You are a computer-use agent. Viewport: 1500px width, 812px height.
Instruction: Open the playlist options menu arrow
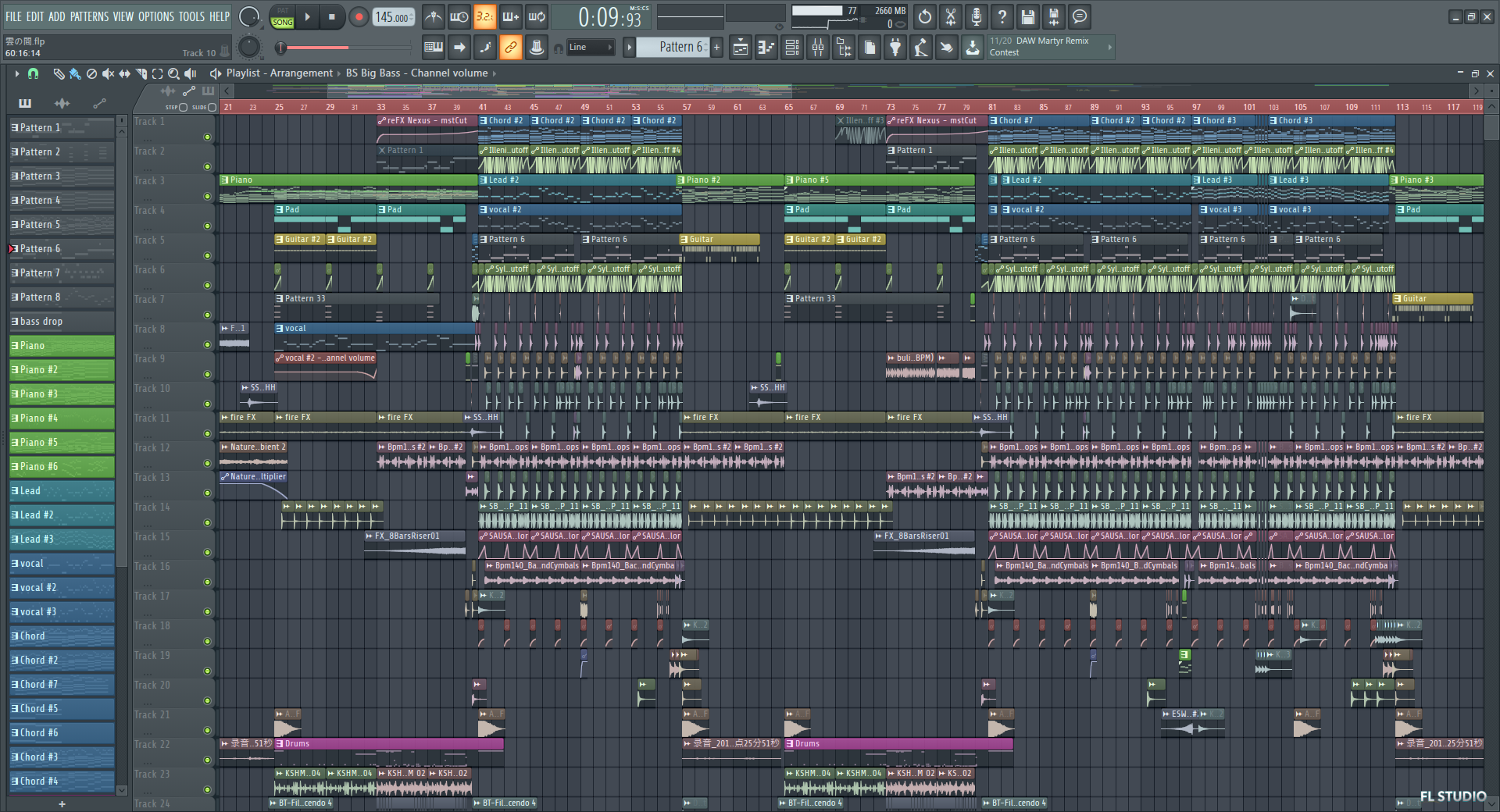(16, 73)
